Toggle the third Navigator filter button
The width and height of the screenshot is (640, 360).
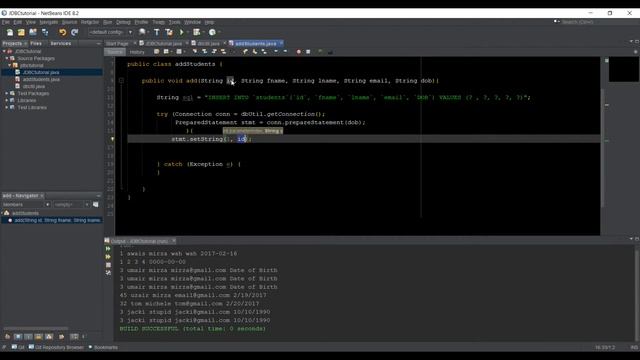tap(28, 337)
